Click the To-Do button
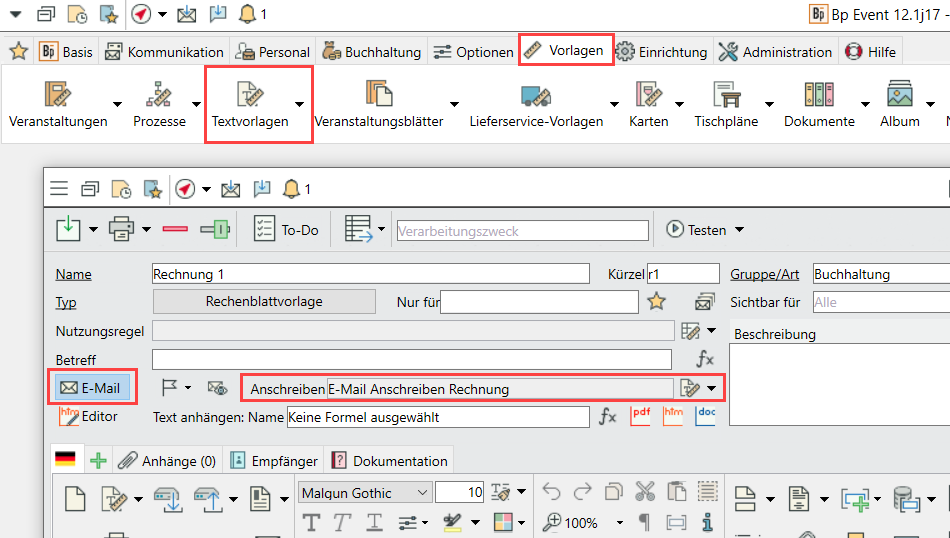 point(286,229)
